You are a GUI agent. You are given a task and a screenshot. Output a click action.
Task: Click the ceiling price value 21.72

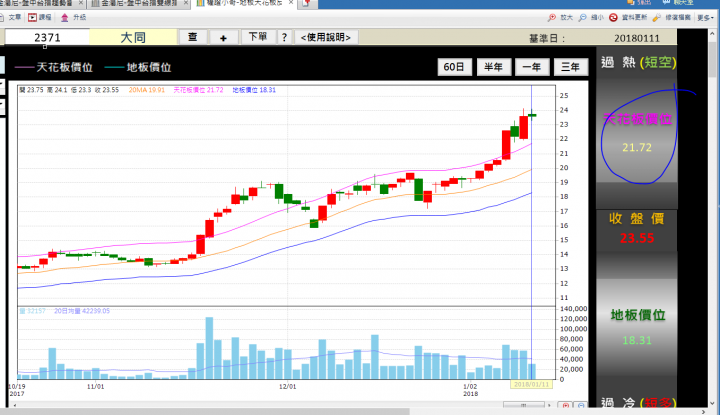coord(637,147)
